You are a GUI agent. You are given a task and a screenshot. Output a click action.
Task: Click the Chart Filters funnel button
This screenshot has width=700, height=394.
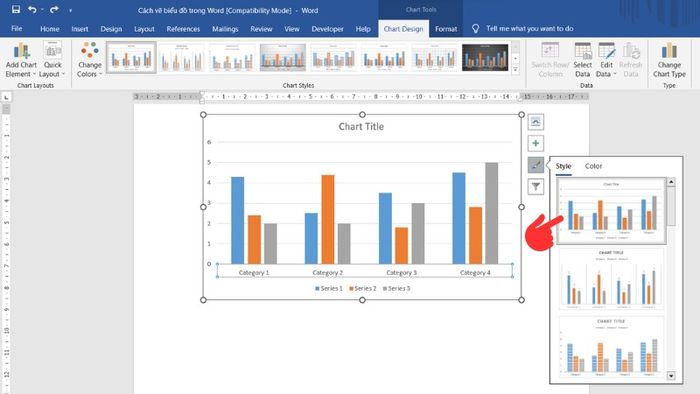(x=535, y=187)
